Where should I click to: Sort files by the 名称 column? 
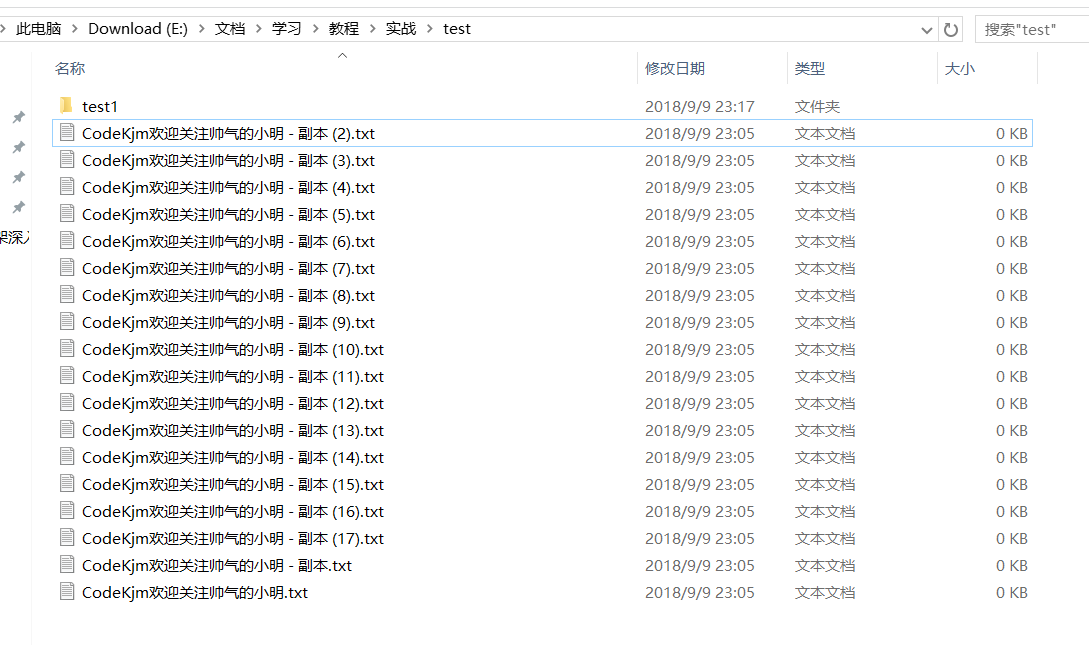pyautogui.click(x=69, y=68)
